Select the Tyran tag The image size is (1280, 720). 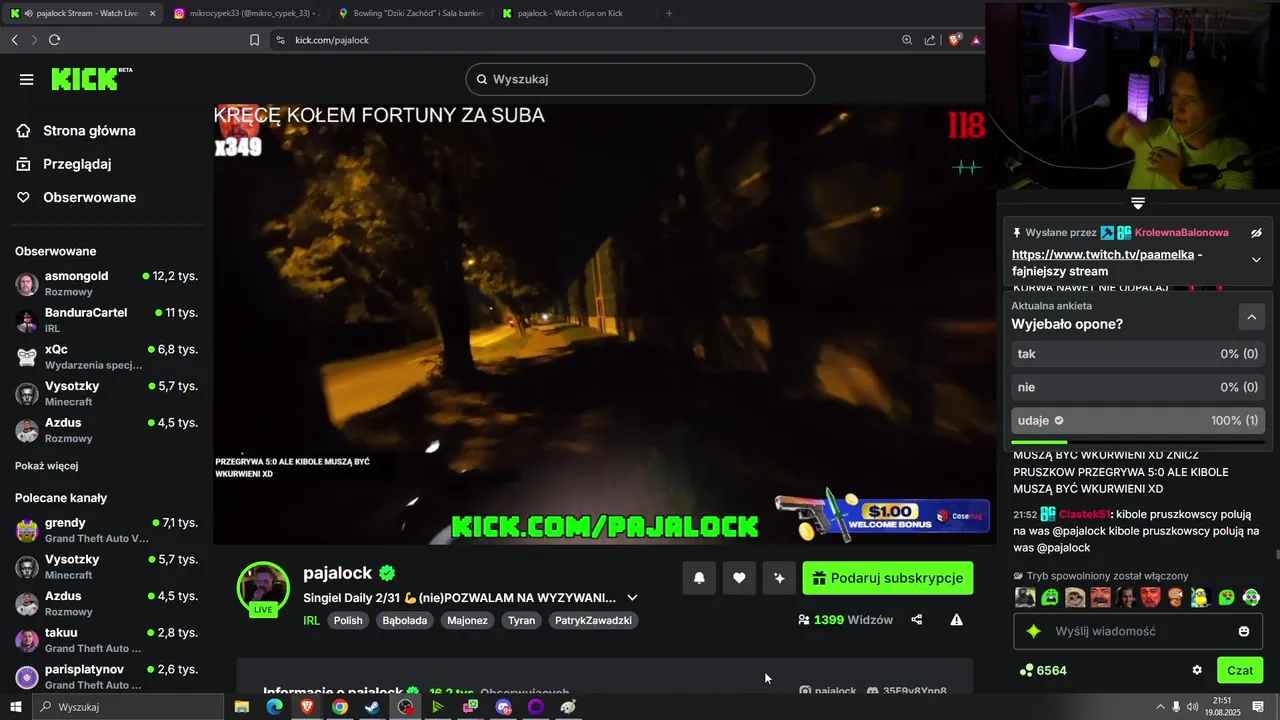click(x=521, y=620)
